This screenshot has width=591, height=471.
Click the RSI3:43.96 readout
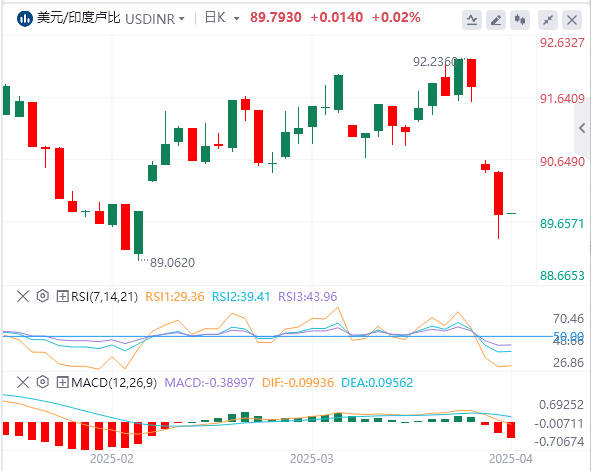[x=308, y=297]
